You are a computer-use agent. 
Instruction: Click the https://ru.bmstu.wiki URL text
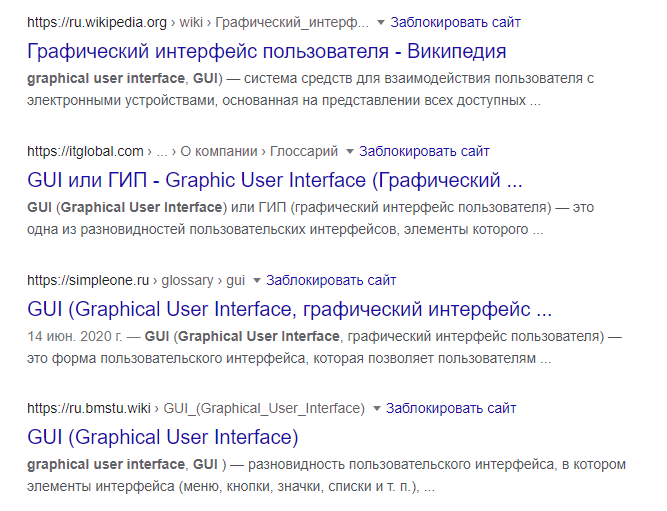[89, 408]
